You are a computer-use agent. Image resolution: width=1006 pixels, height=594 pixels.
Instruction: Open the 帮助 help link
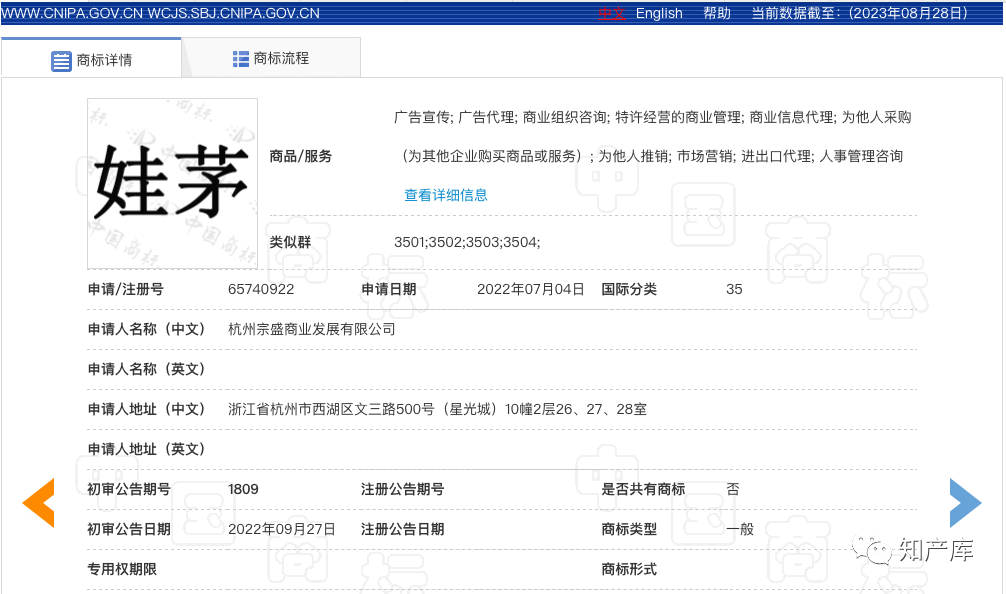pyautogui.click(x=717, y=13)
